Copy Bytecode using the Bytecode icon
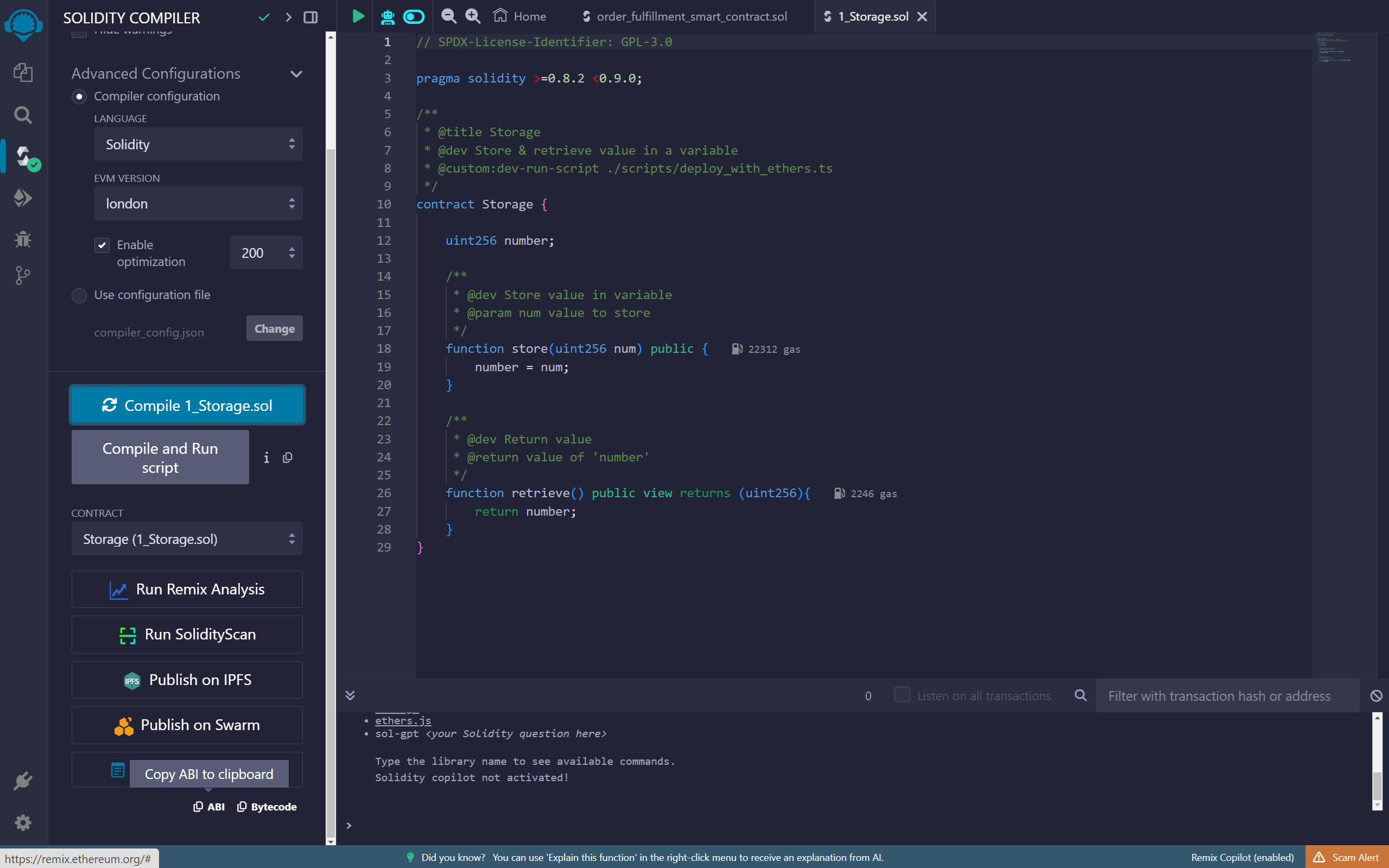 (267, 807)
